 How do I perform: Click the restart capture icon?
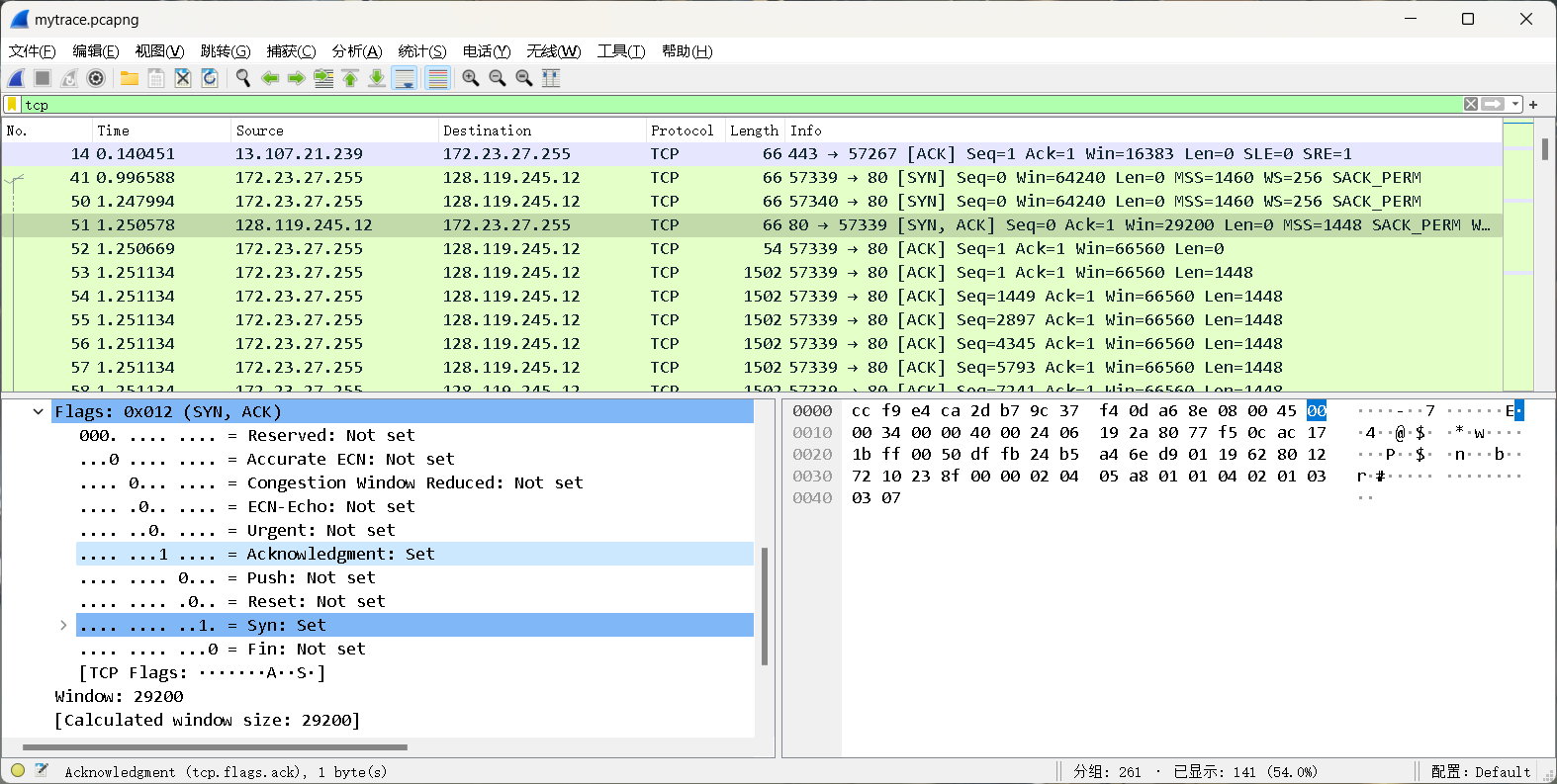[x=69, y=78]
